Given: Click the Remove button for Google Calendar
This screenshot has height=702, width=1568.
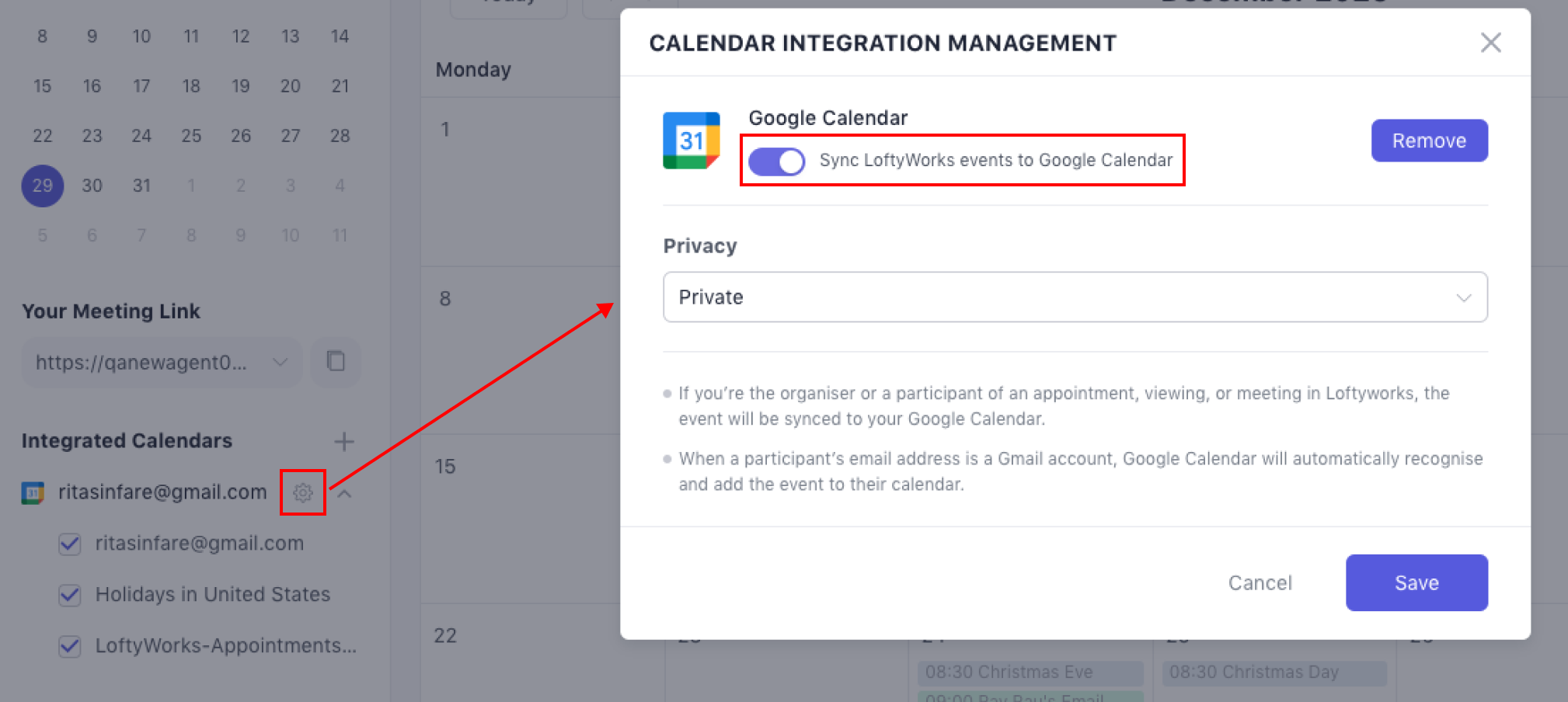Looking at the screenshot, I should point(1428,141).
